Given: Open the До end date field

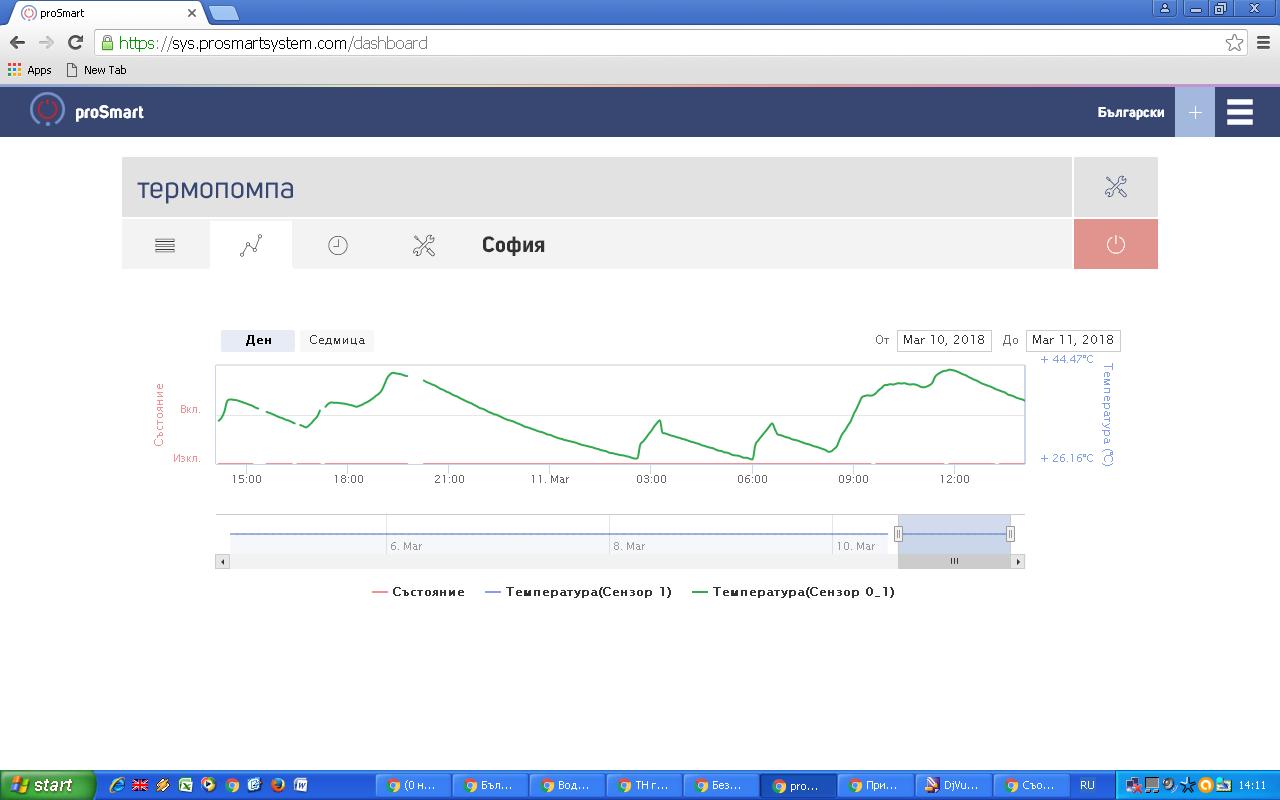Looking at the screenshot, I should (1072, 340).
